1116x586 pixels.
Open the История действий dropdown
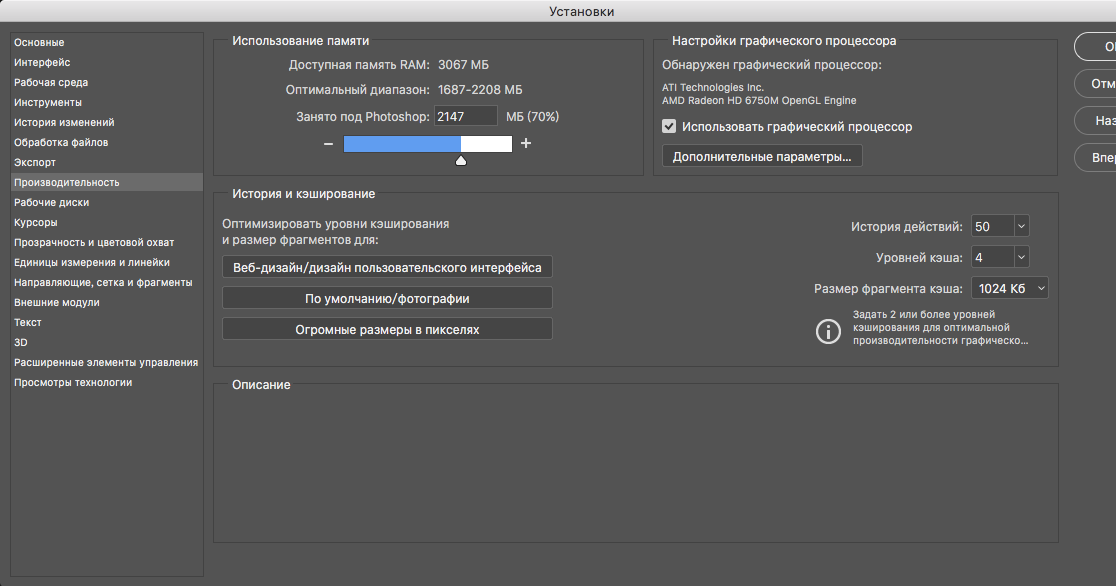(x=1020, y=227)
